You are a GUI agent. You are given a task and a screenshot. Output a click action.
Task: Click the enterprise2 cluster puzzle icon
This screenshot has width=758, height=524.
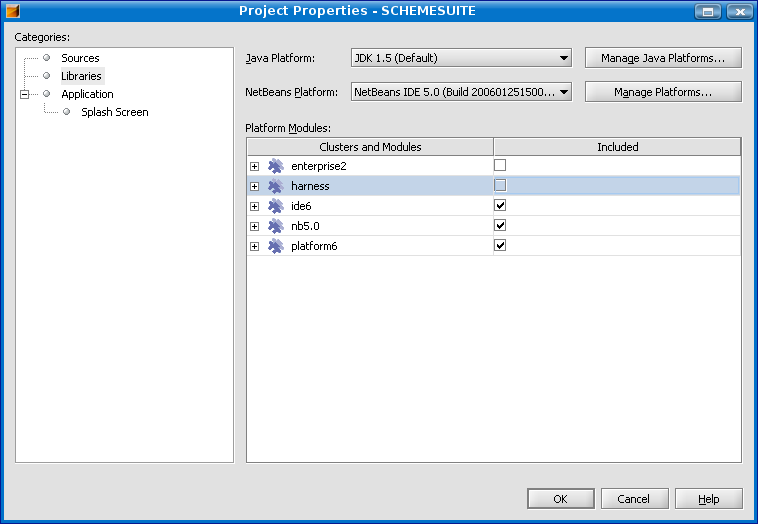[x=276, y=166]
